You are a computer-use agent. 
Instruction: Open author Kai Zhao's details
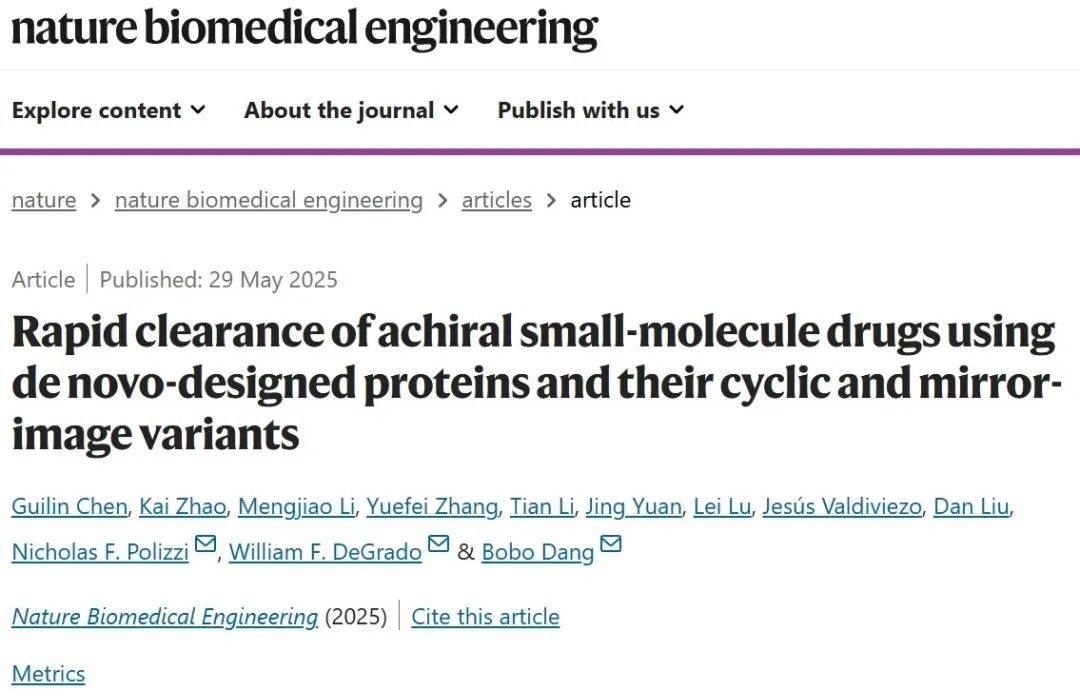pyautogui.click(x=183, y=506)
